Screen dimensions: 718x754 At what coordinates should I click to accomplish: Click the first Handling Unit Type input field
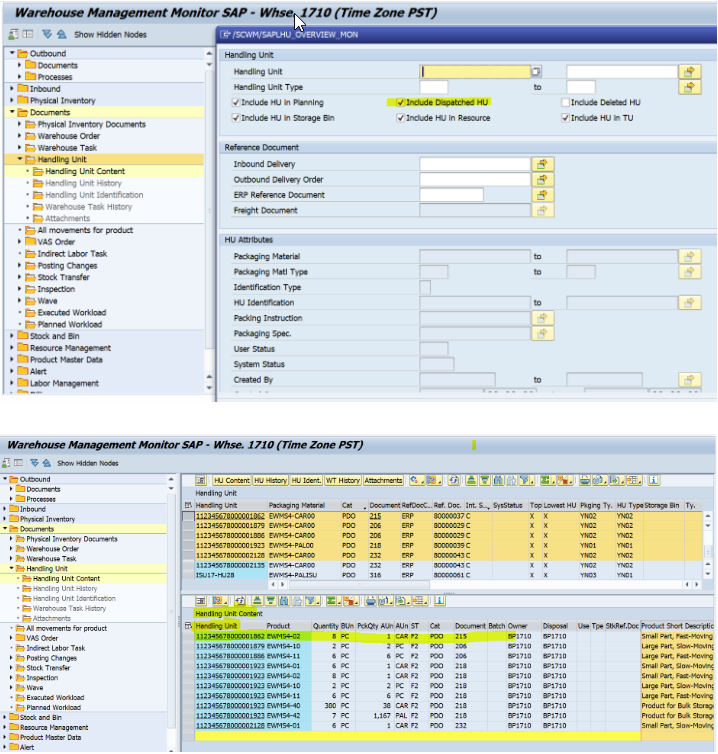433,87
